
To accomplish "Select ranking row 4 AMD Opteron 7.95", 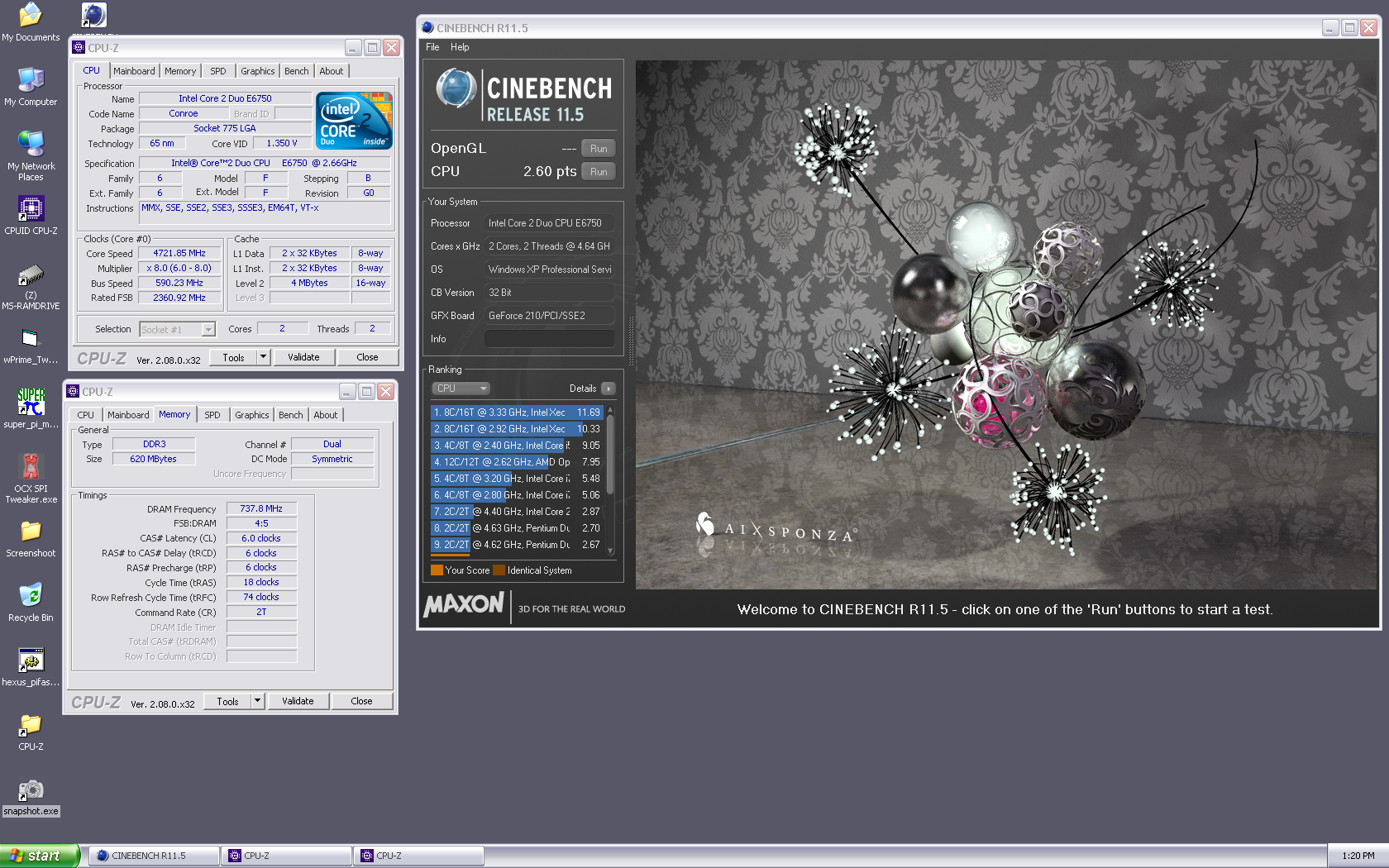I will coord(517,462).
